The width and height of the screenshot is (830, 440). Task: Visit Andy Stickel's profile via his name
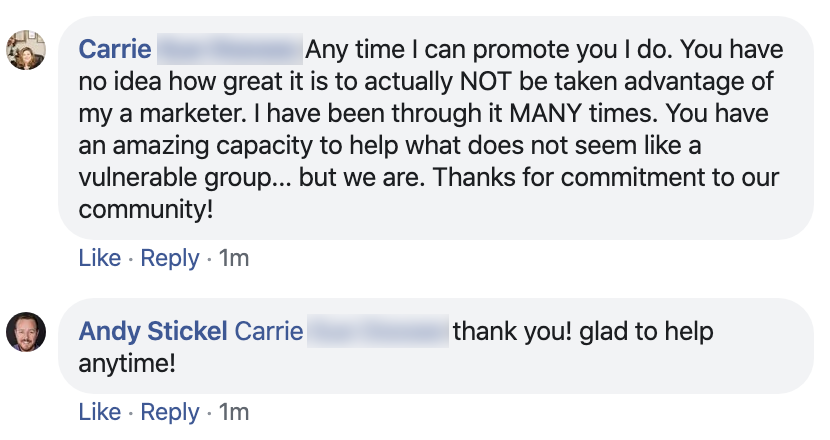click(153, 331)
